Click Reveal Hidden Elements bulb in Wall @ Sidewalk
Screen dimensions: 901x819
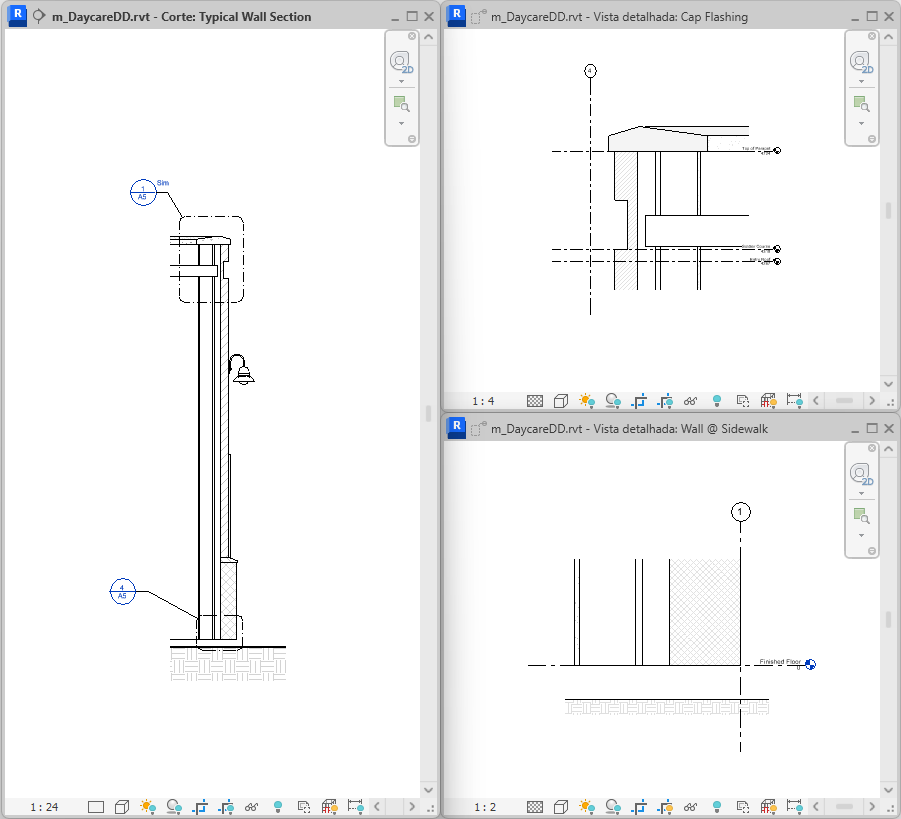pos(717,807)
